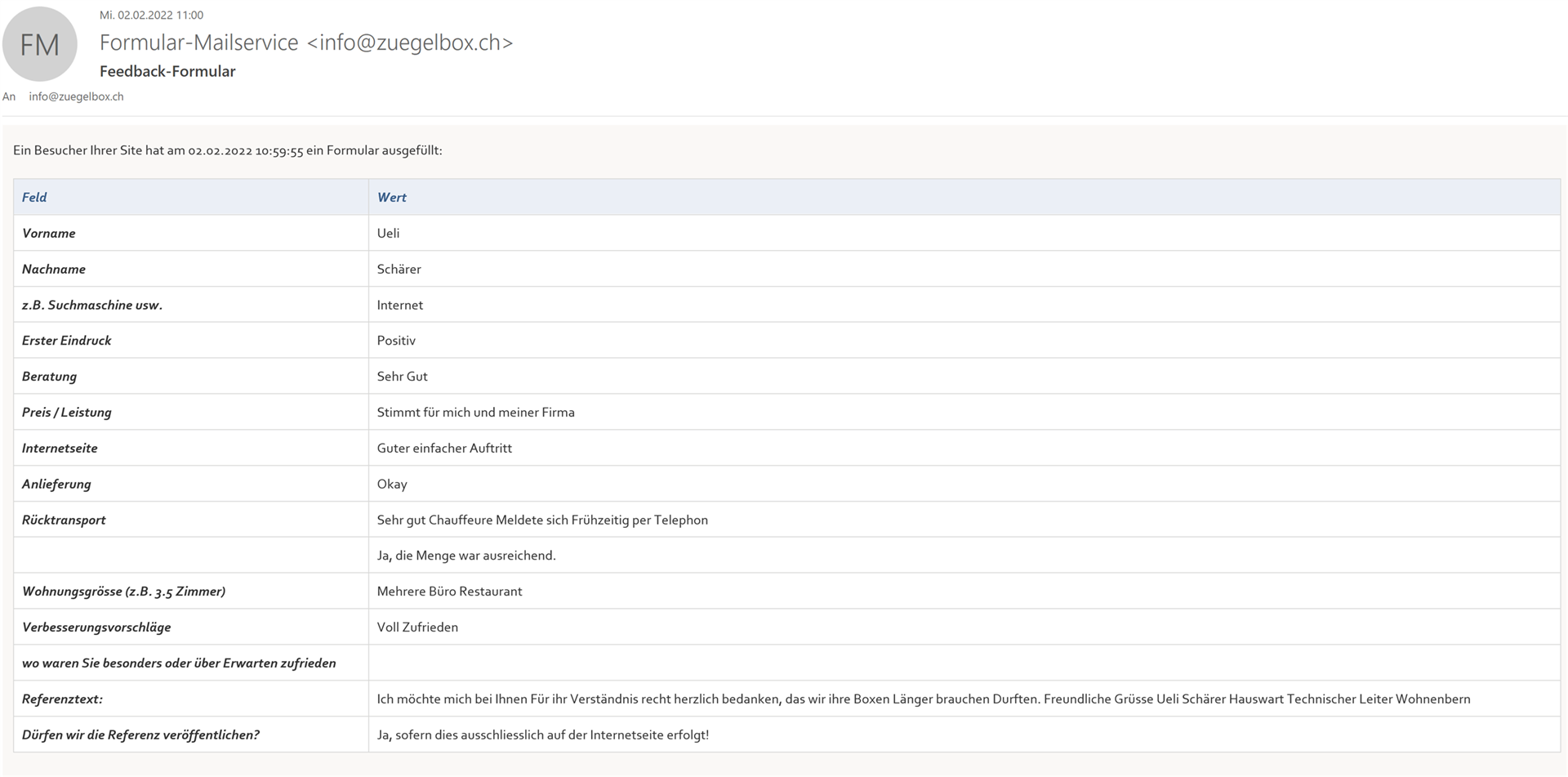Select the value 'Guter einfacher Auftritt'
The image size is (1568, 777).
(445, 449)
